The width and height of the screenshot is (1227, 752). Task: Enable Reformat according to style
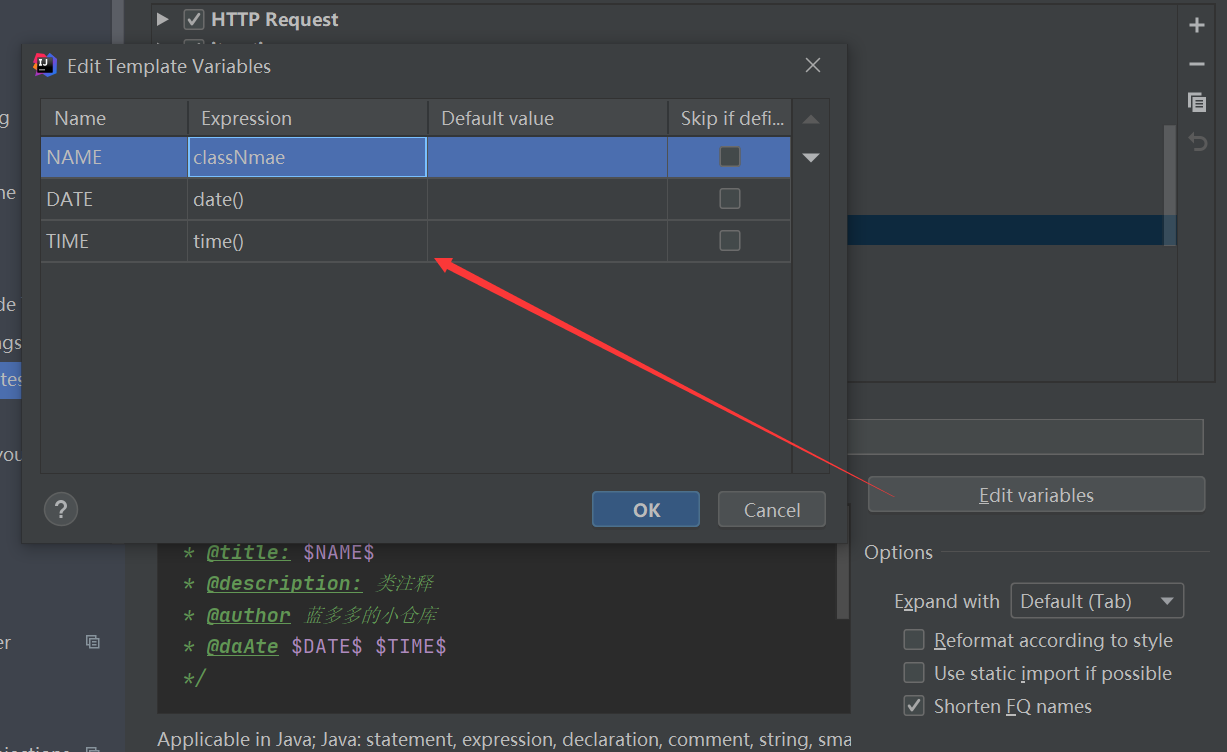pos(913,639)
